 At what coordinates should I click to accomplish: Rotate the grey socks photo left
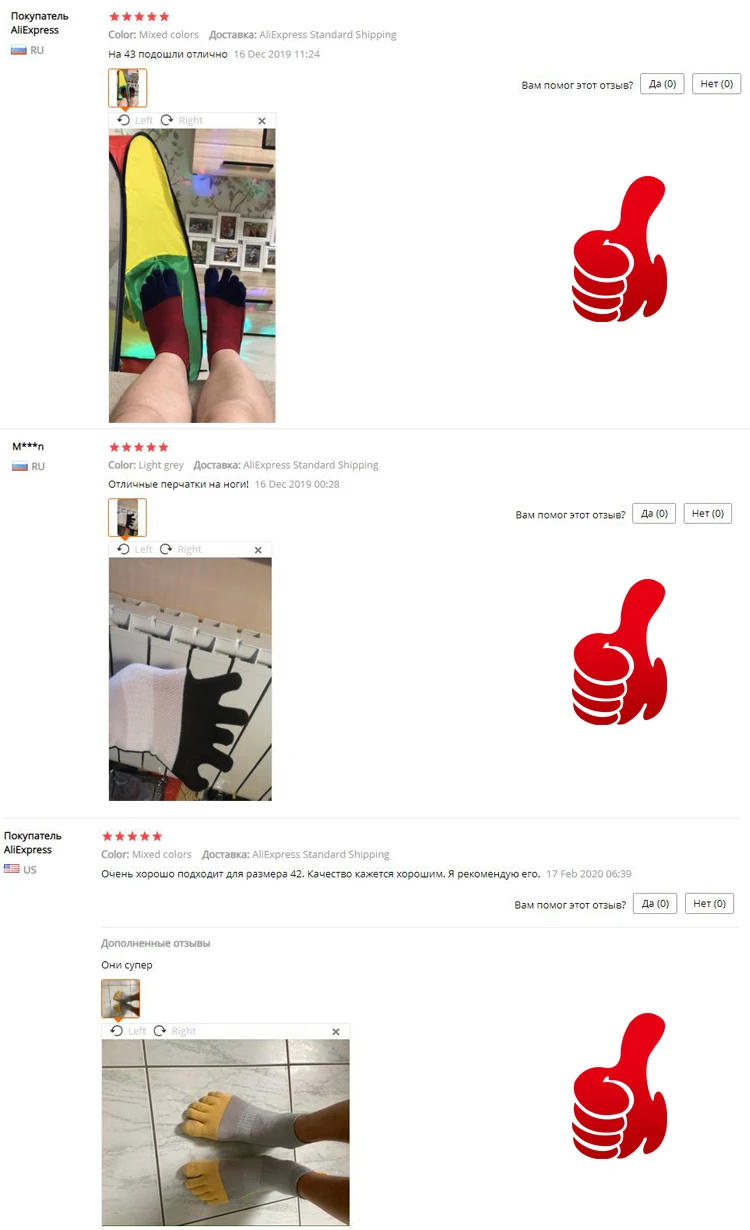[135, 549]
